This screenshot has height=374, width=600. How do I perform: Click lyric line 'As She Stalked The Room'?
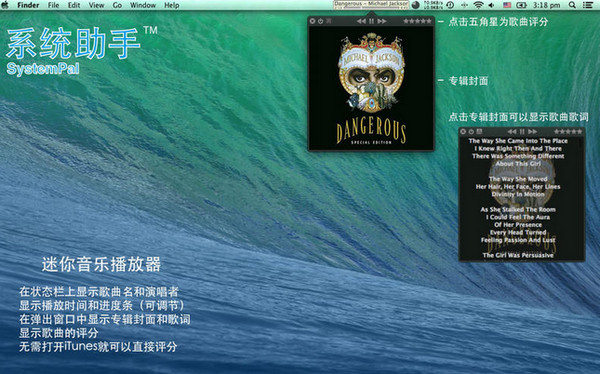(518, 209)
